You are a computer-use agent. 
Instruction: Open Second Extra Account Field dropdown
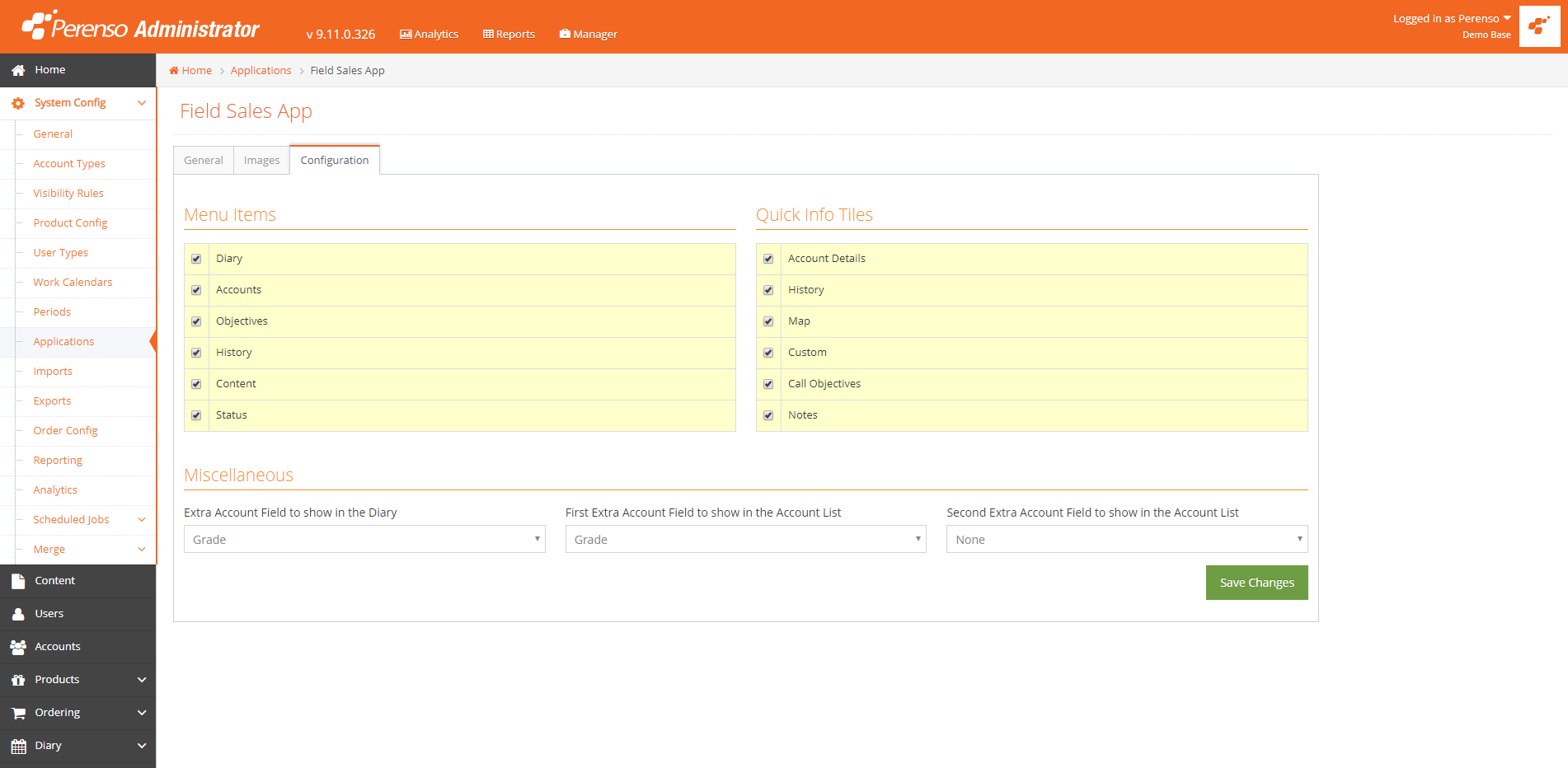(1127, 539)
